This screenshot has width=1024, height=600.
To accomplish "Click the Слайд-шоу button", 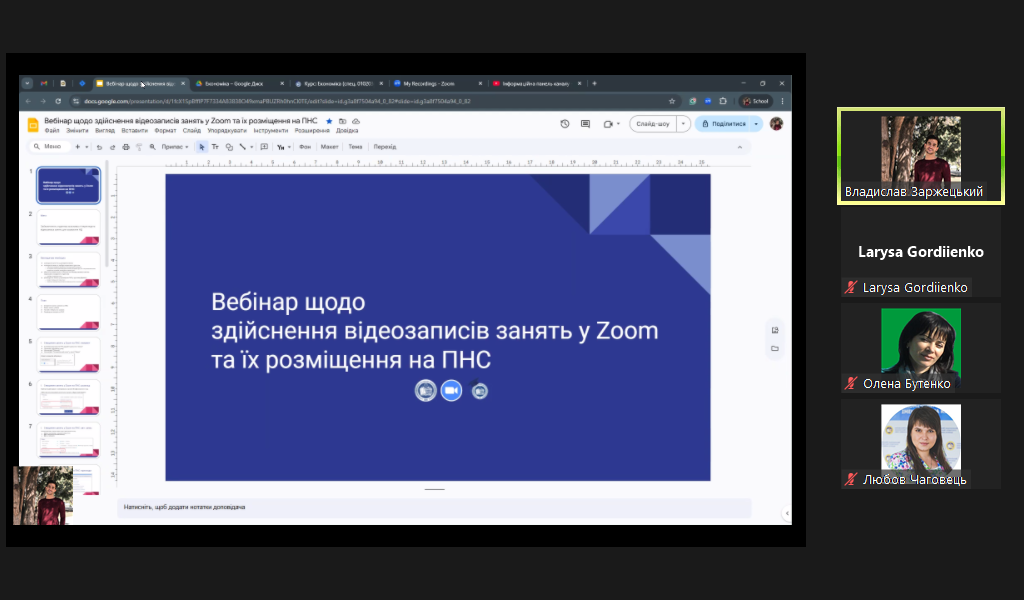I will (x=653, y=124).
